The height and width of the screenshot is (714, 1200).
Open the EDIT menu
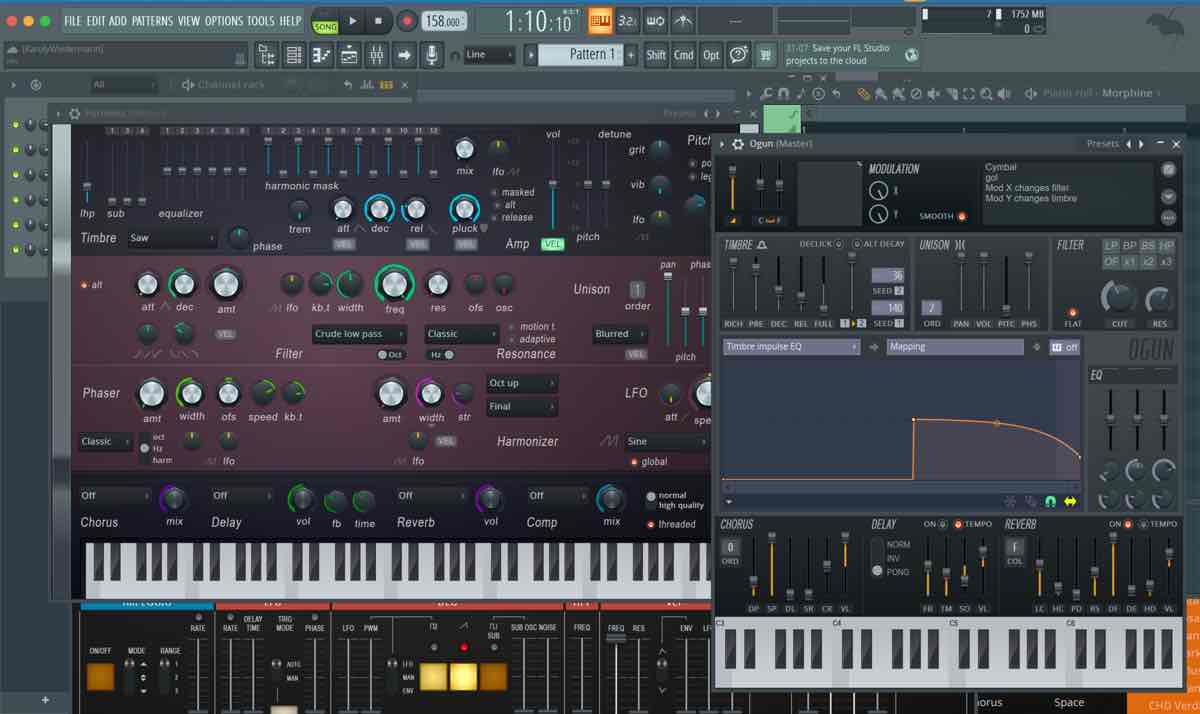96,20
